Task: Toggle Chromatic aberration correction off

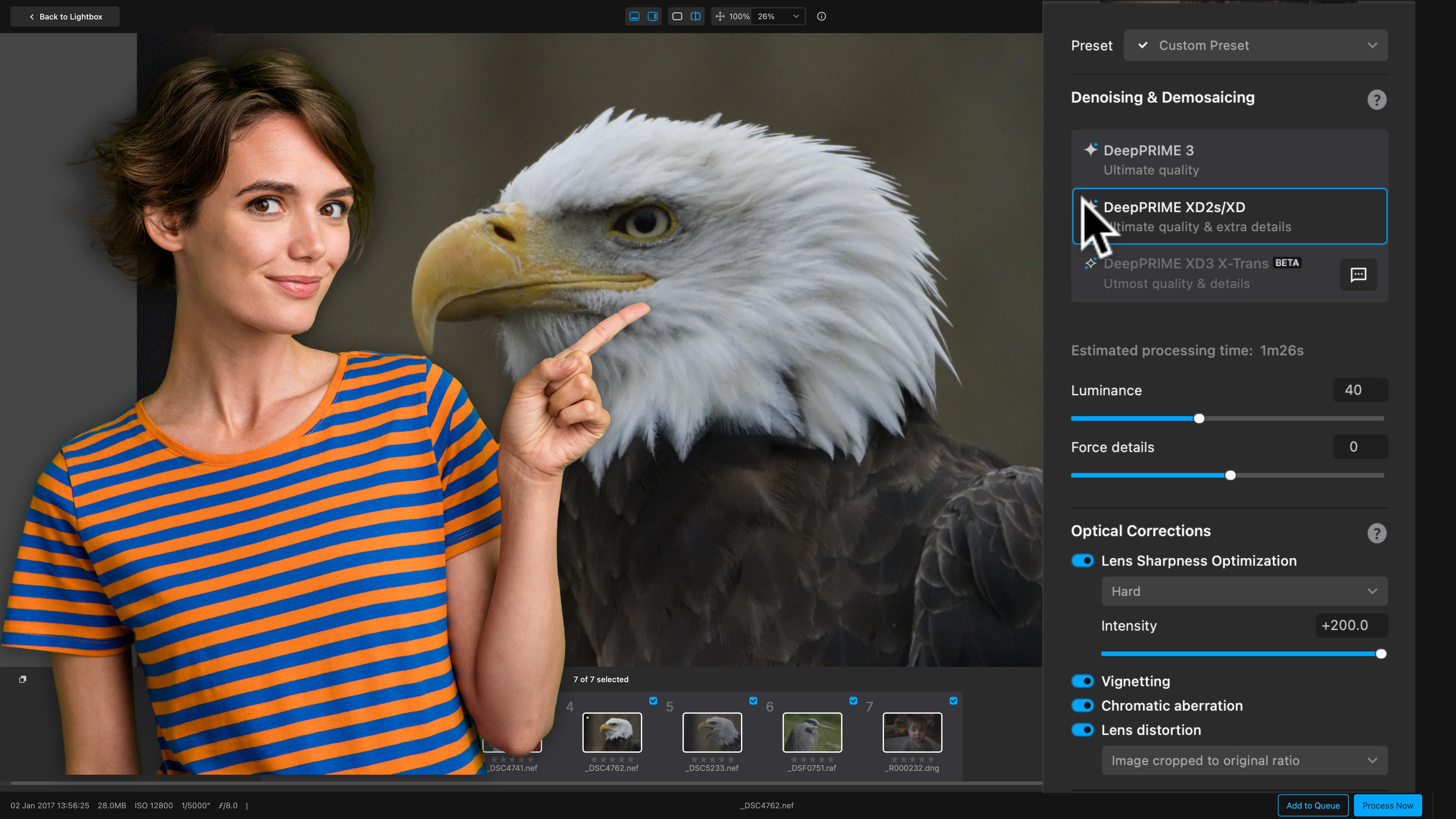Action: point(1082,705)
